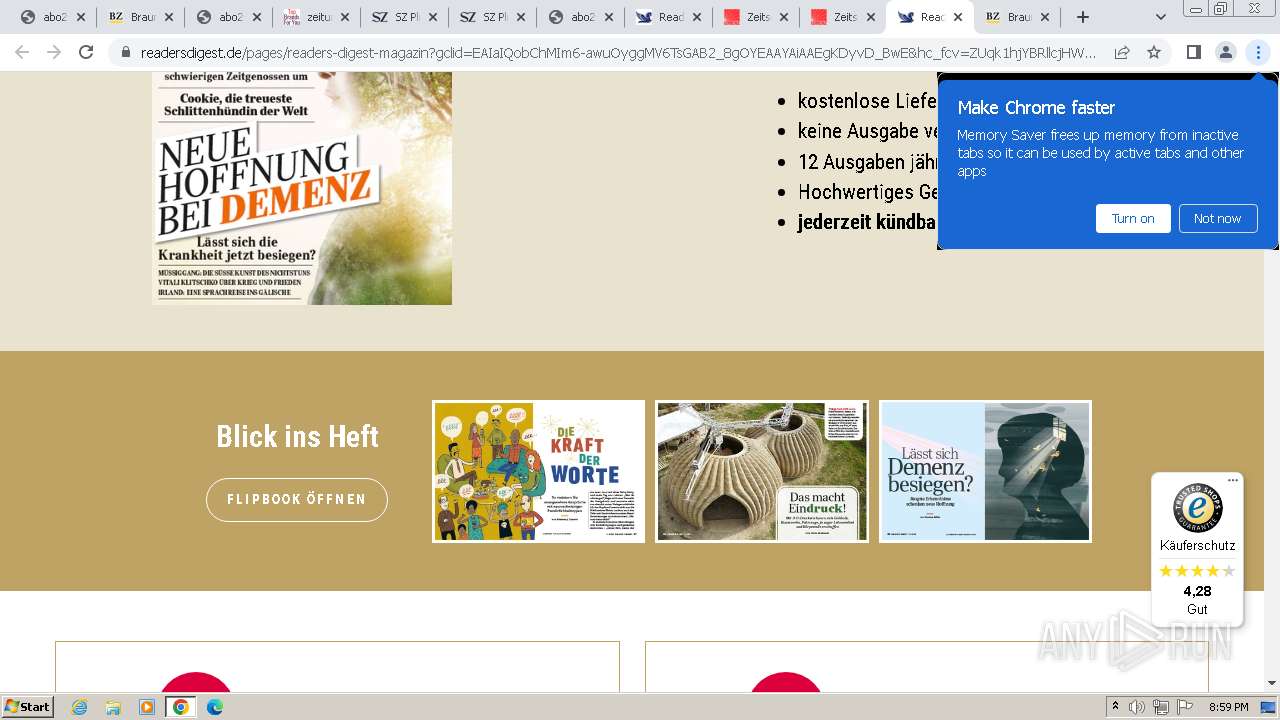Viewport: 1280px width, 720px height.
Task: Open the media player taskbar icon
Action: (147, 707)
